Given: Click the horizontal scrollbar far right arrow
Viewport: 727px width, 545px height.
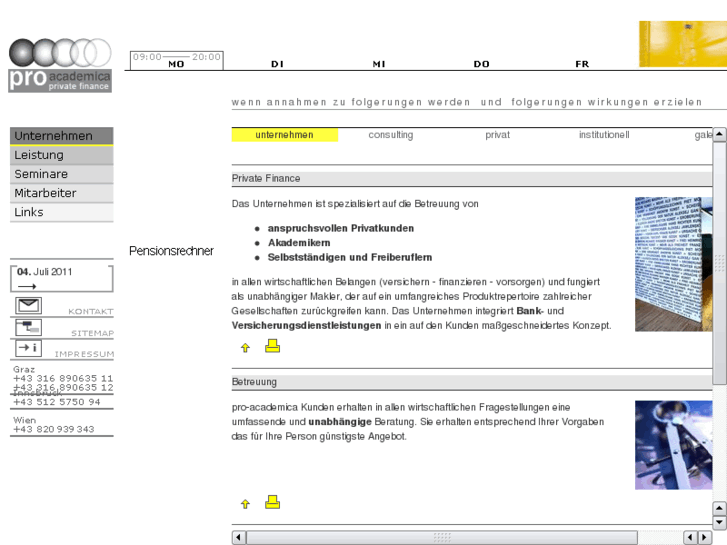Looking at the screenshot, I should point(705,538).
